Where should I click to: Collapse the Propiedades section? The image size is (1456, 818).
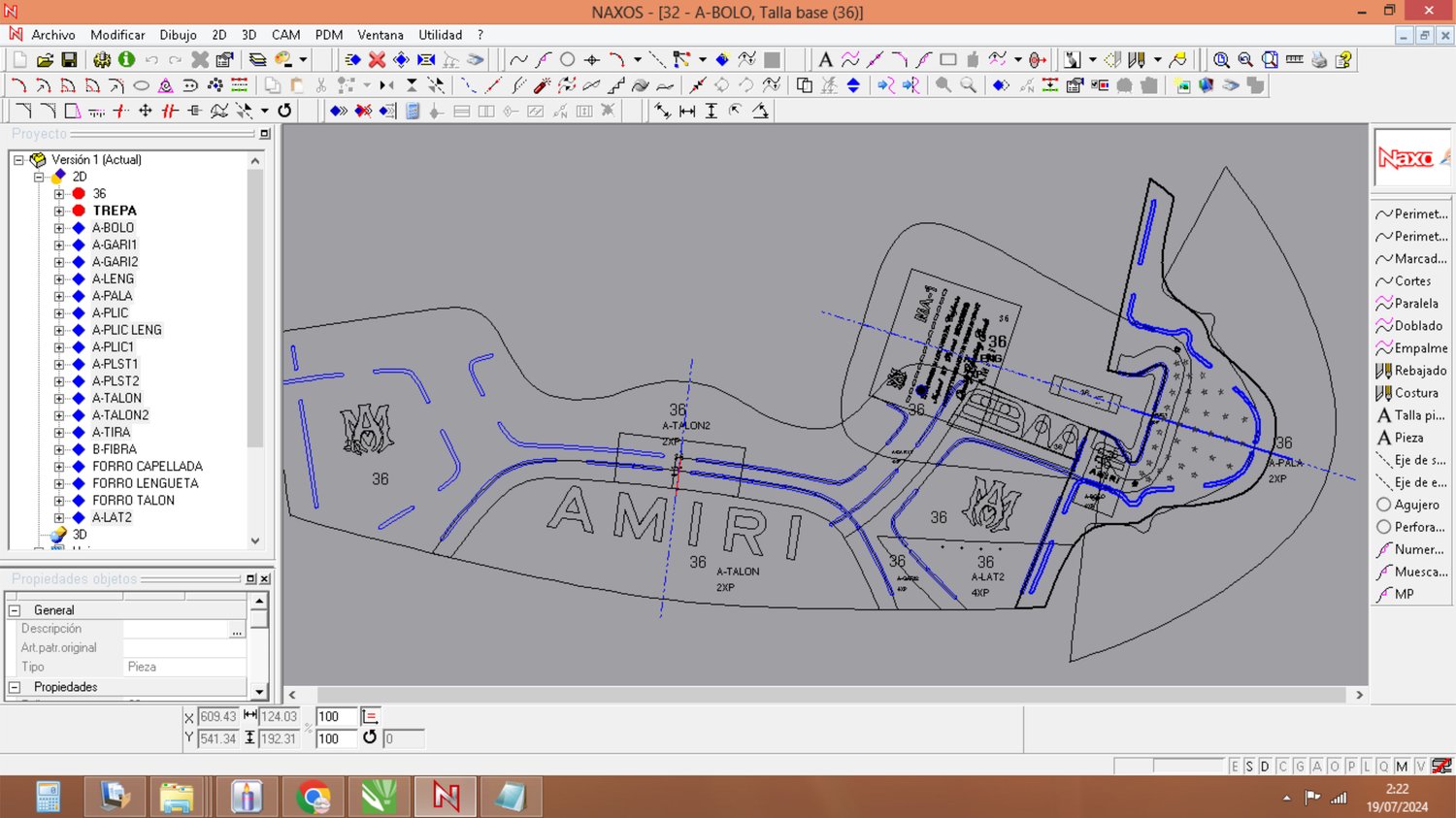click(15, 687)
